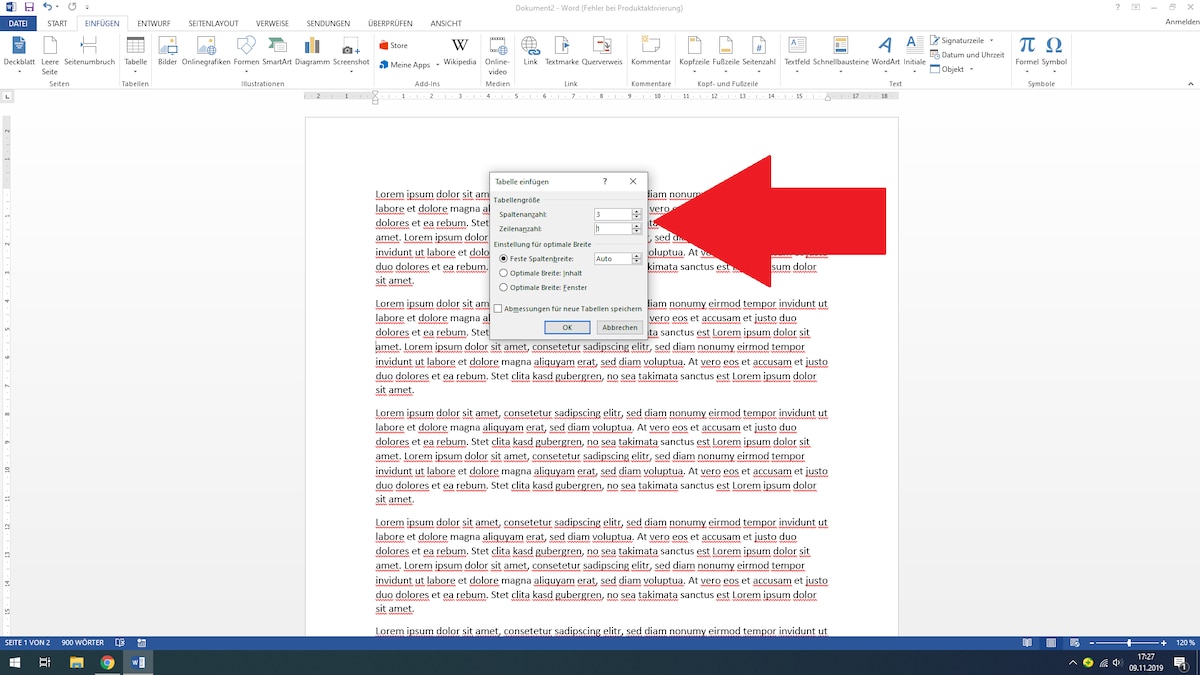Switch to the SEITENLAYOUT tab
1200x675 pixels.
click(x=213, y=23)
